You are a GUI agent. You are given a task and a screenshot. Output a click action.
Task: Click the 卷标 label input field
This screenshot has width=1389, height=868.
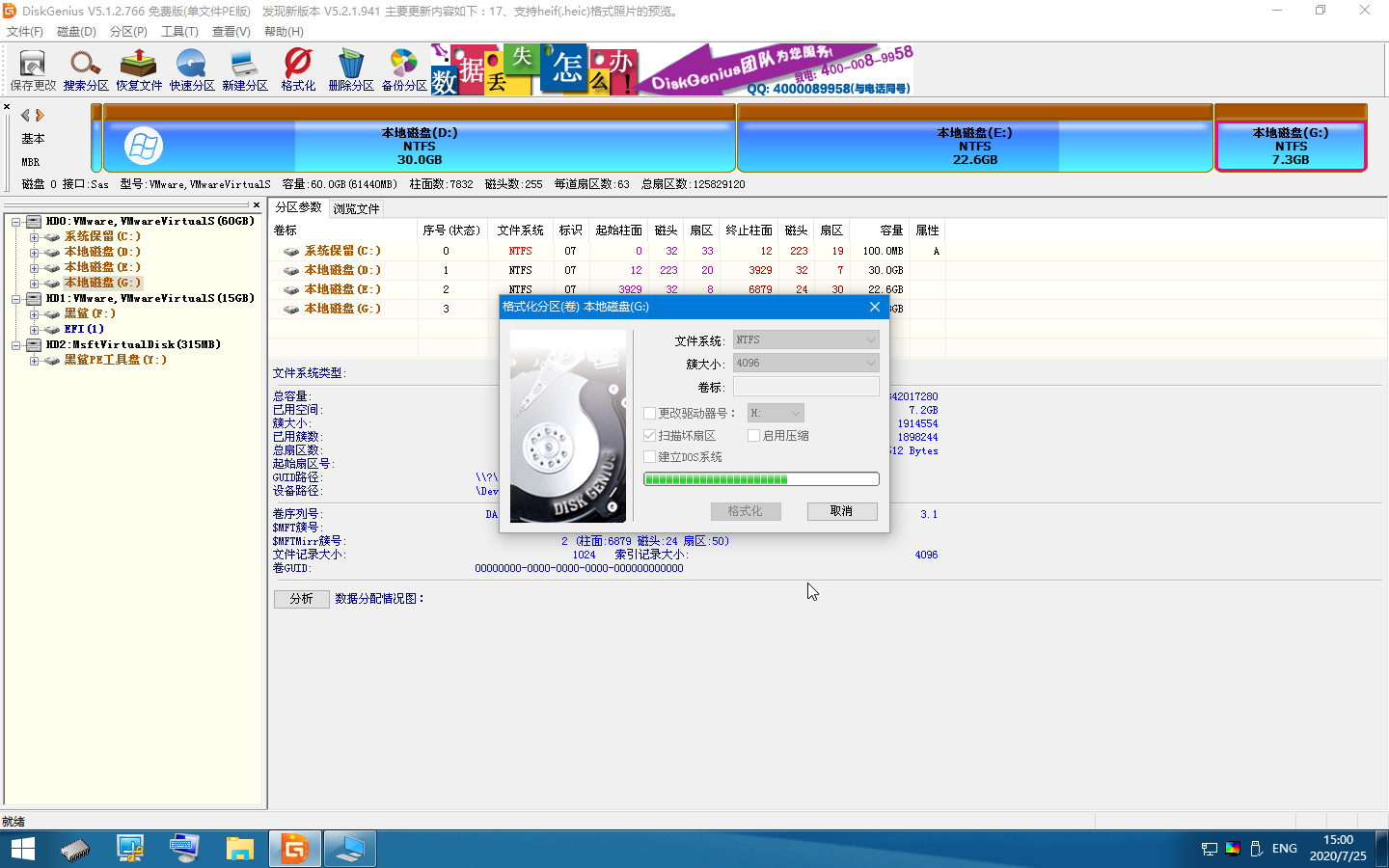(806, 387)
